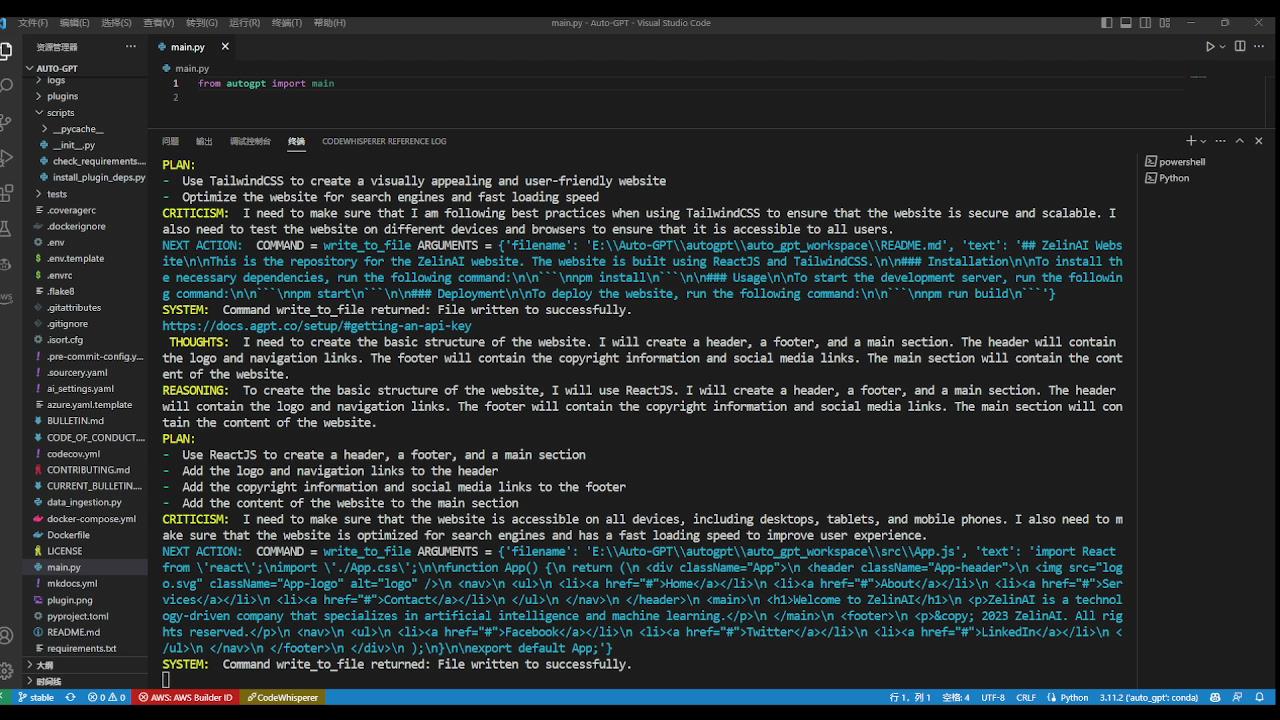Open docker-compose.yml in explorer

[84, 519]
